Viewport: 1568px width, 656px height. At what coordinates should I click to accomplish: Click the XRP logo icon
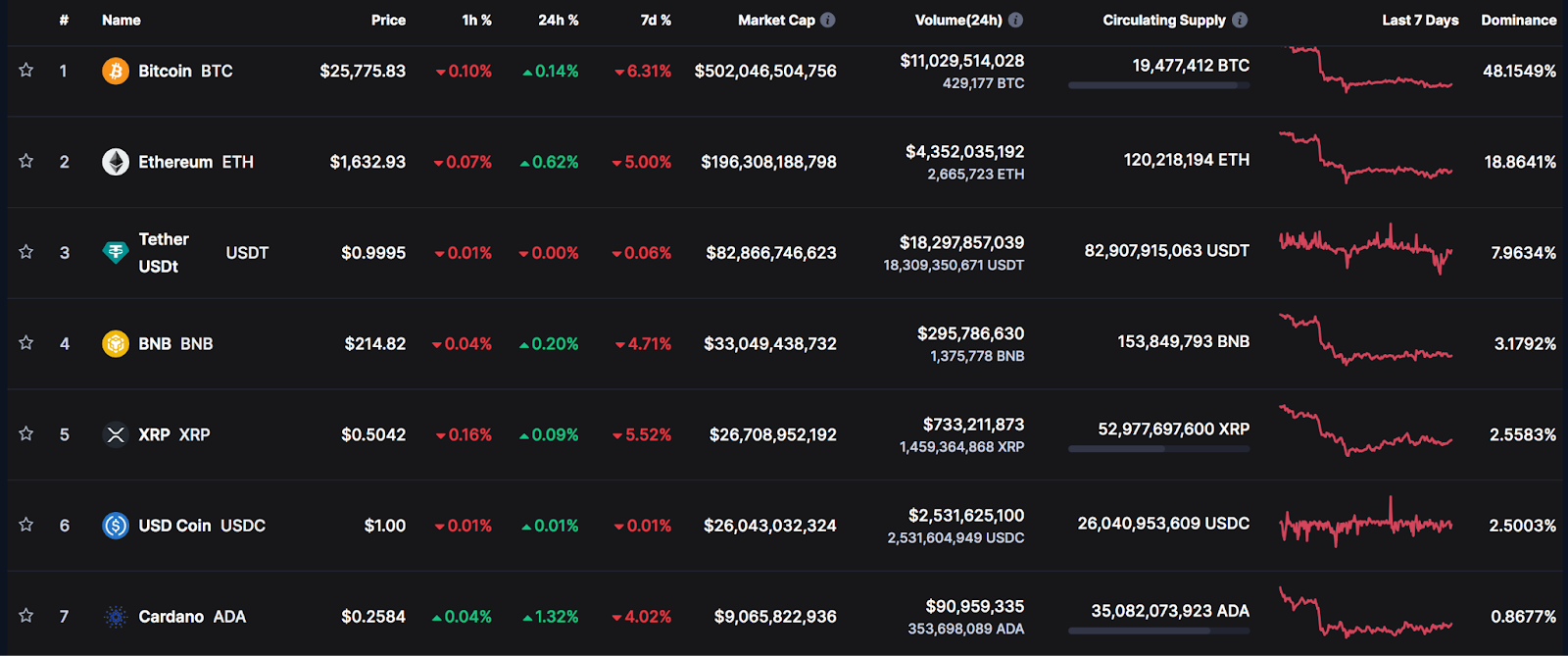point(116,434)
